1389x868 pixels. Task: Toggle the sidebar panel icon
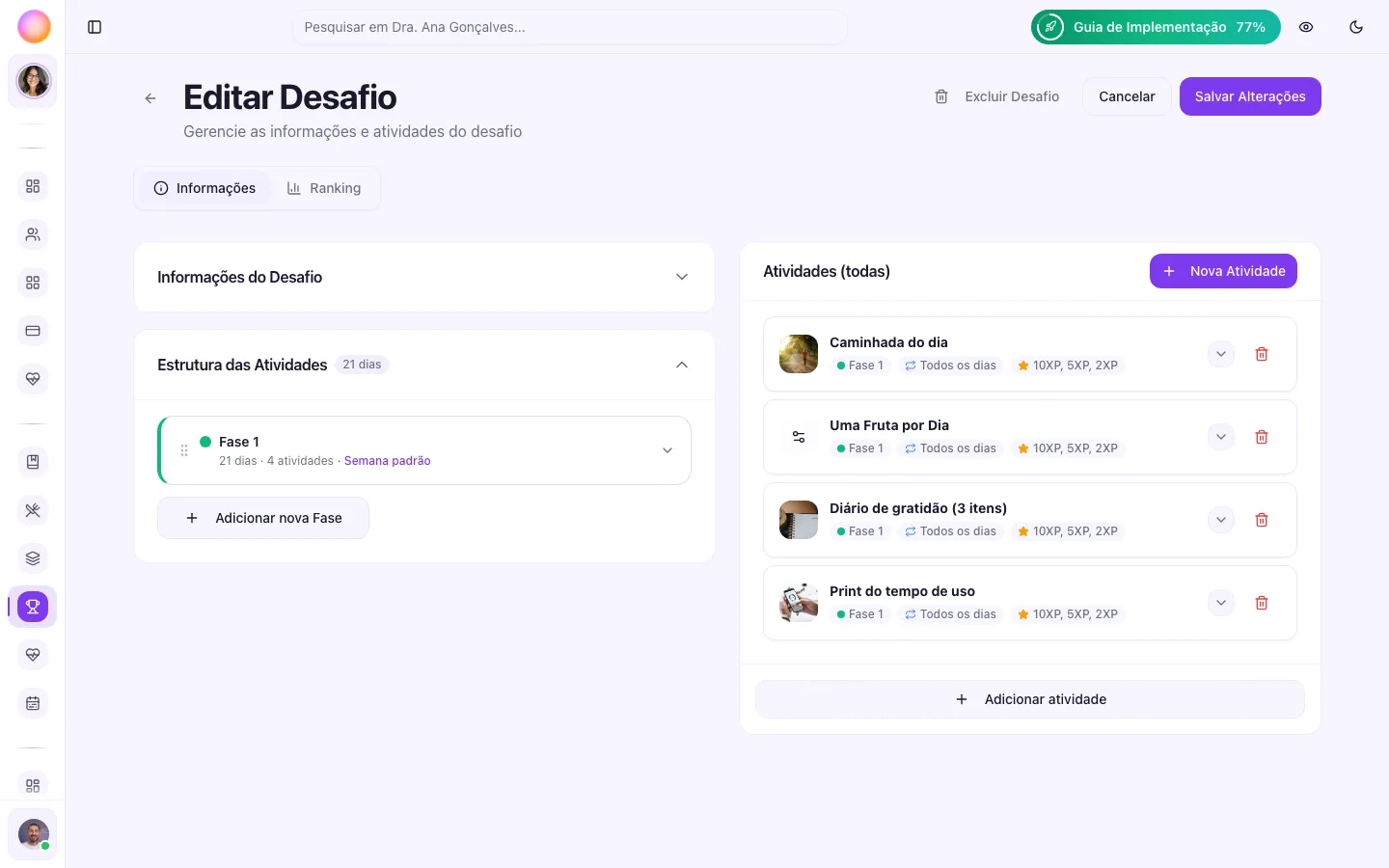point(95,27)
